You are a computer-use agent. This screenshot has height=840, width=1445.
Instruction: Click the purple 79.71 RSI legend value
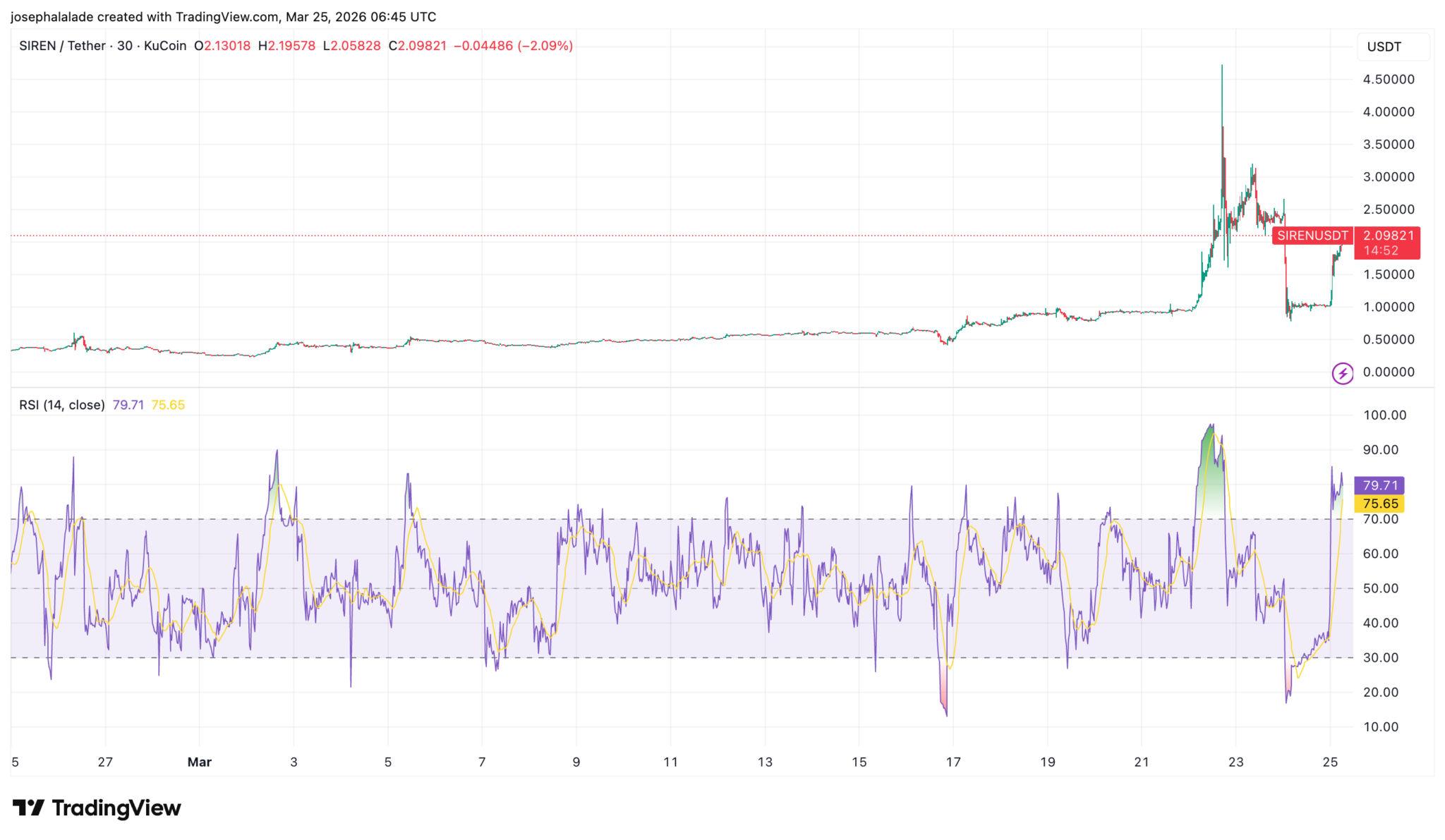pos(128,405)
